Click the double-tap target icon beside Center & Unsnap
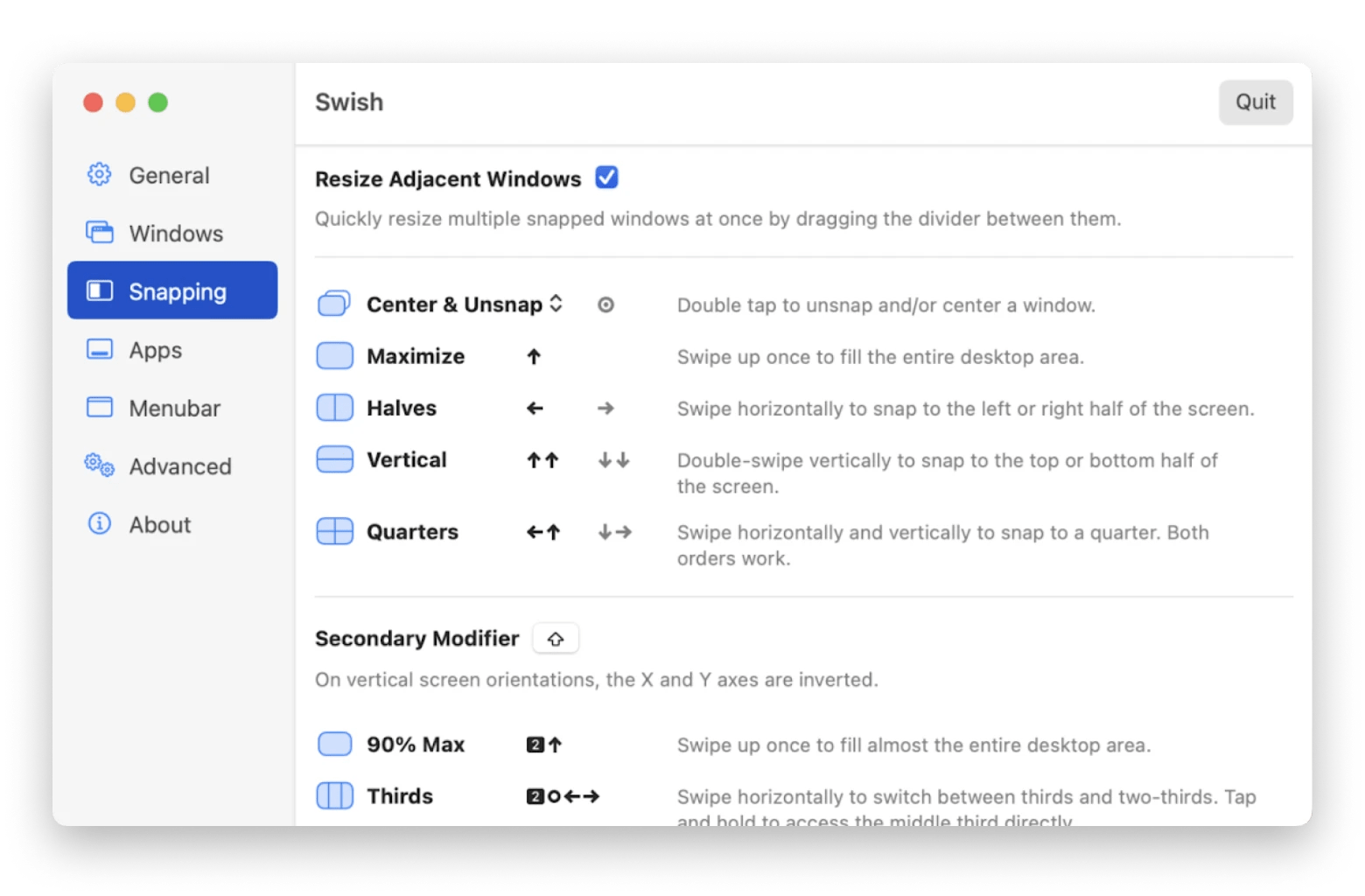The height and width of the screenshot is (896, 1365). (605, 304)
